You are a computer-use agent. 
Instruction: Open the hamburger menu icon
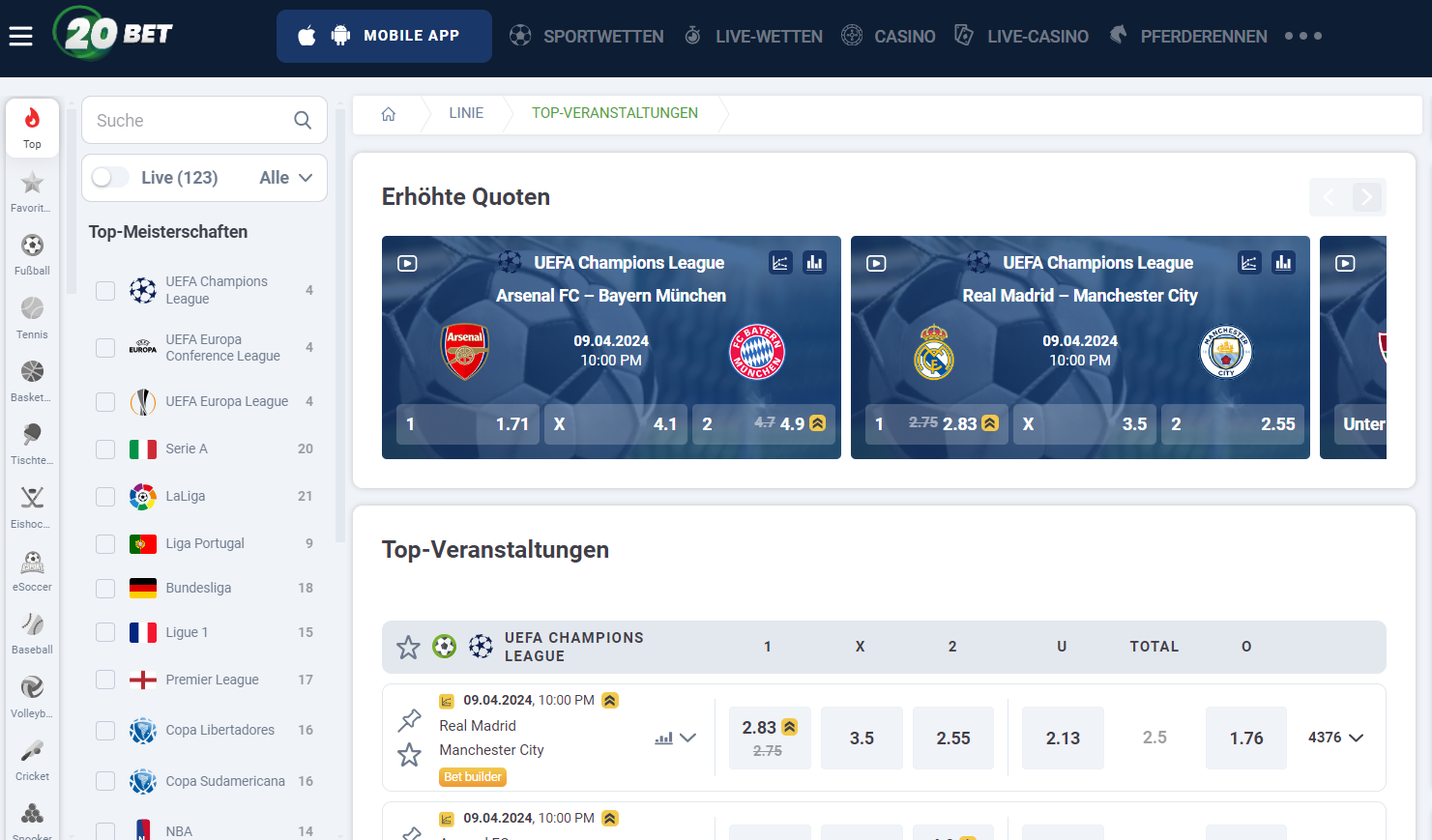(x=20, y=36)
